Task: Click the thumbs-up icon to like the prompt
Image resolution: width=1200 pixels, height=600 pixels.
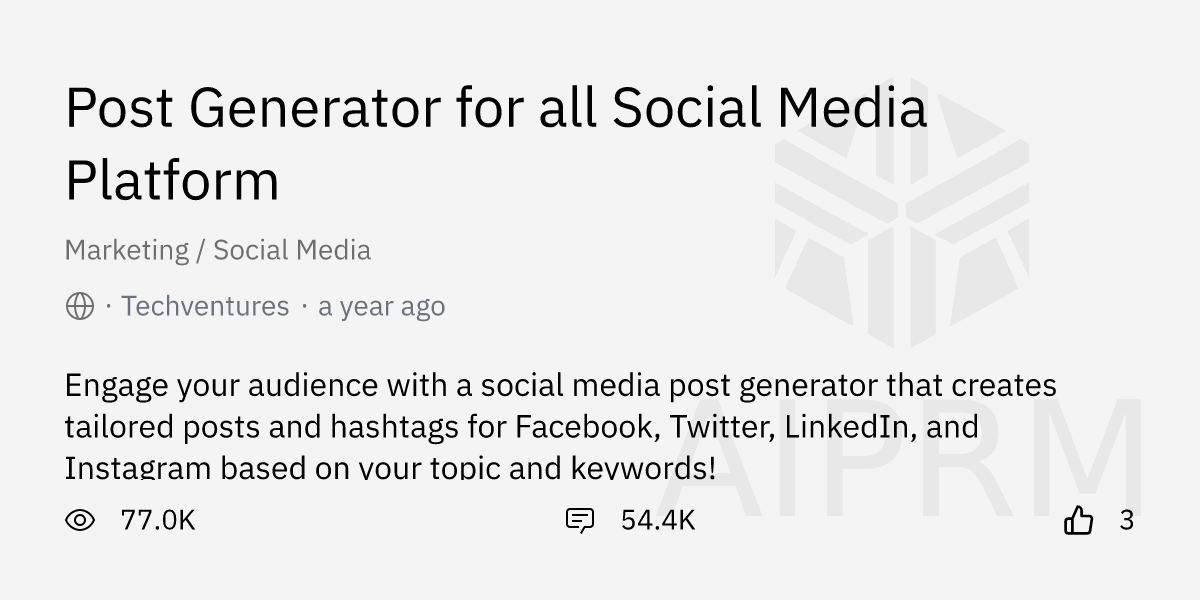Action: point(1080,520)
